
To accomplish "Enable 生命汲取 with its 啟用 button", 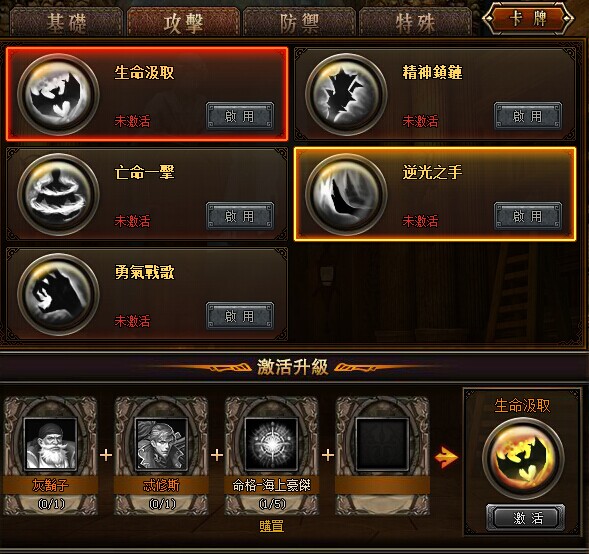I will click(x=240, y=116).
